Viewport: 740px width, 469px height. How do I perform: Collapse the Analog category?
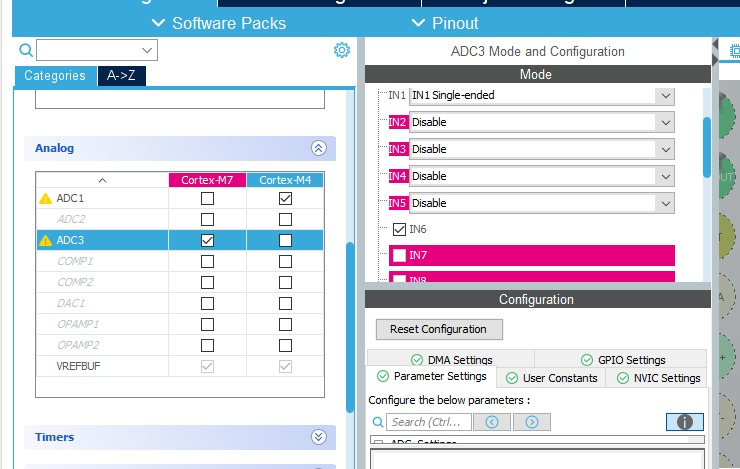pos(318,148)
